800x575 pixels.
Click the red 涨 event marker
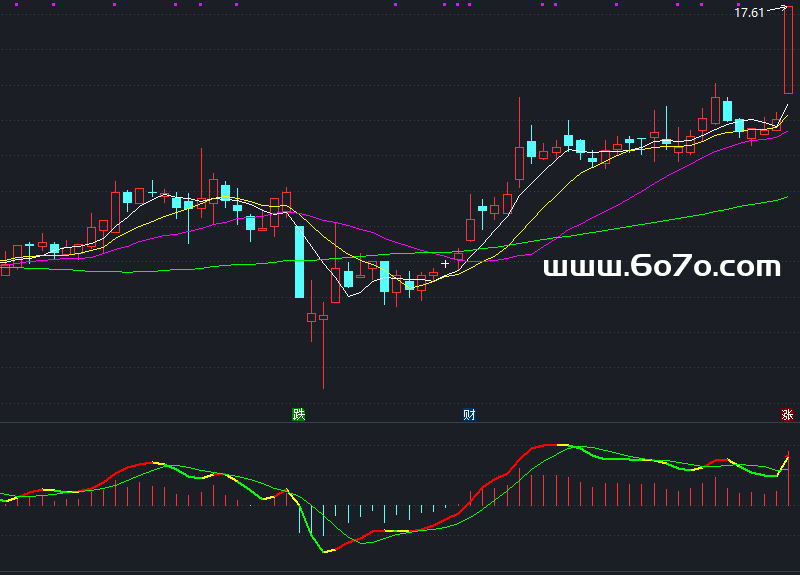pyautogui.click(x=787, y=414)
